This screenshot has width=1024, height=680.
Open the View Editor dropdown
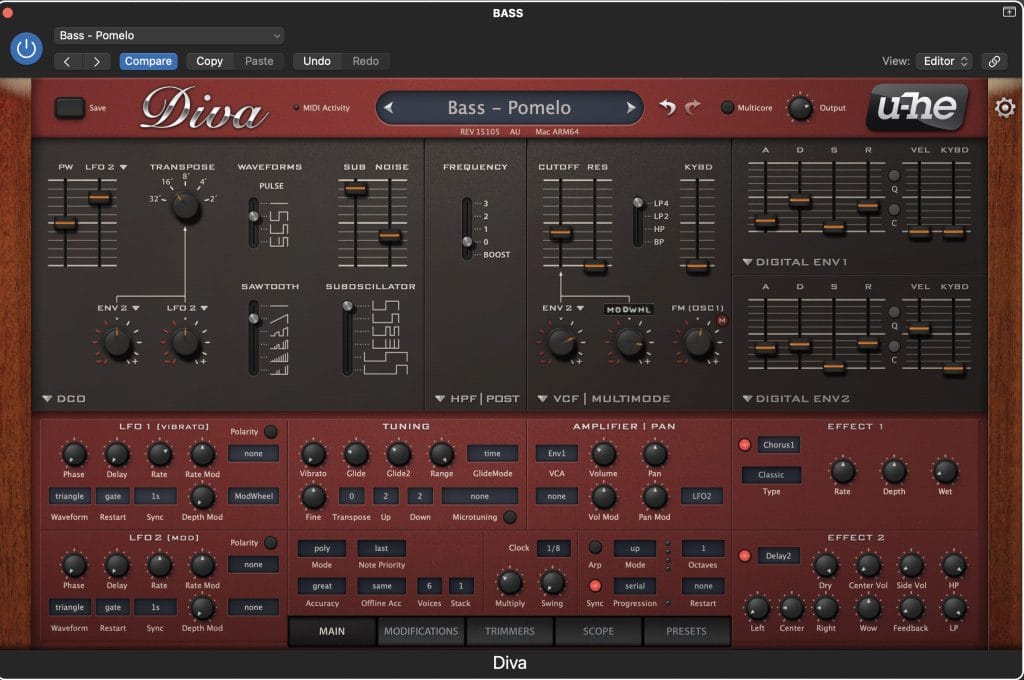[944, 61]
